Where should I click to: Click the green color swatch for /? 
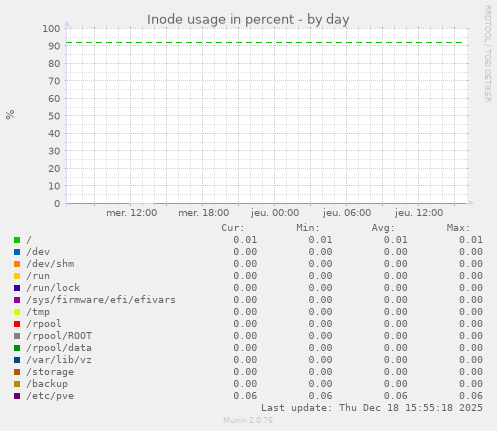[x=17, y=240]
